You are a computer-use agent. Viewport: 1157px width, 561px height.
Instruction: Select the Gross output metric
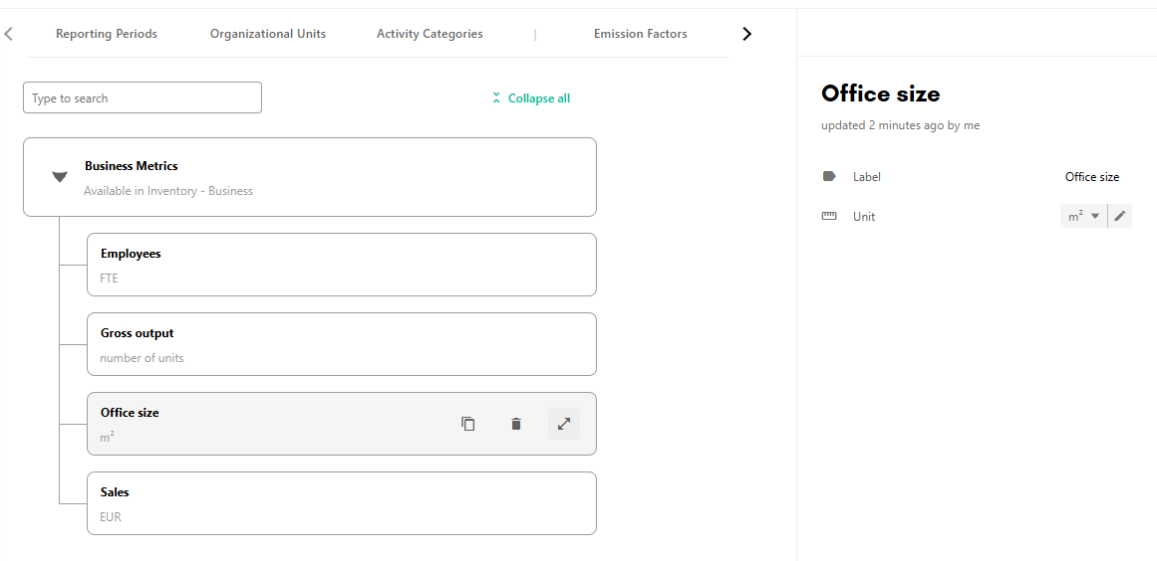click(342, 344)
